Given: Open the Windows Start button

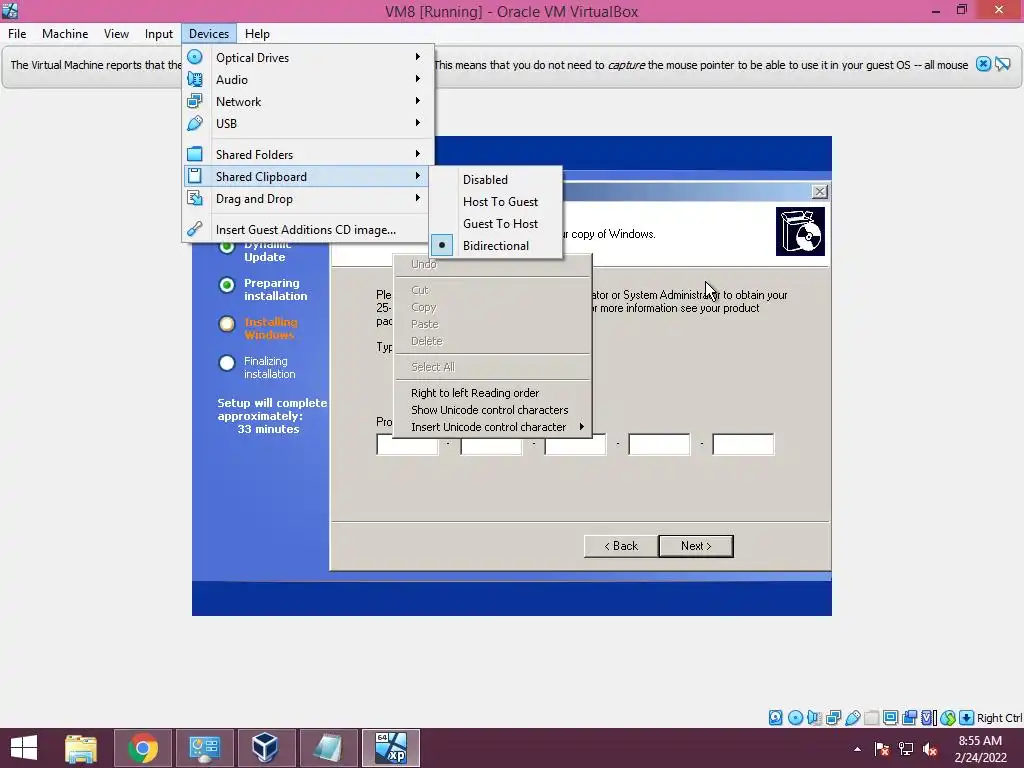Looking at the screenshot, I should point(24,748).
